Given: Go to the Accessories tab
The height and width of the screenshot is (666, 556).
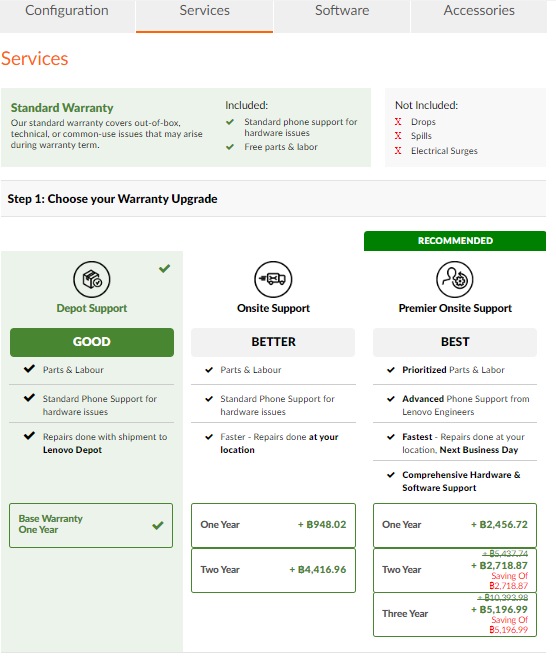Looking at the screenshot, I should coord(479,11).
